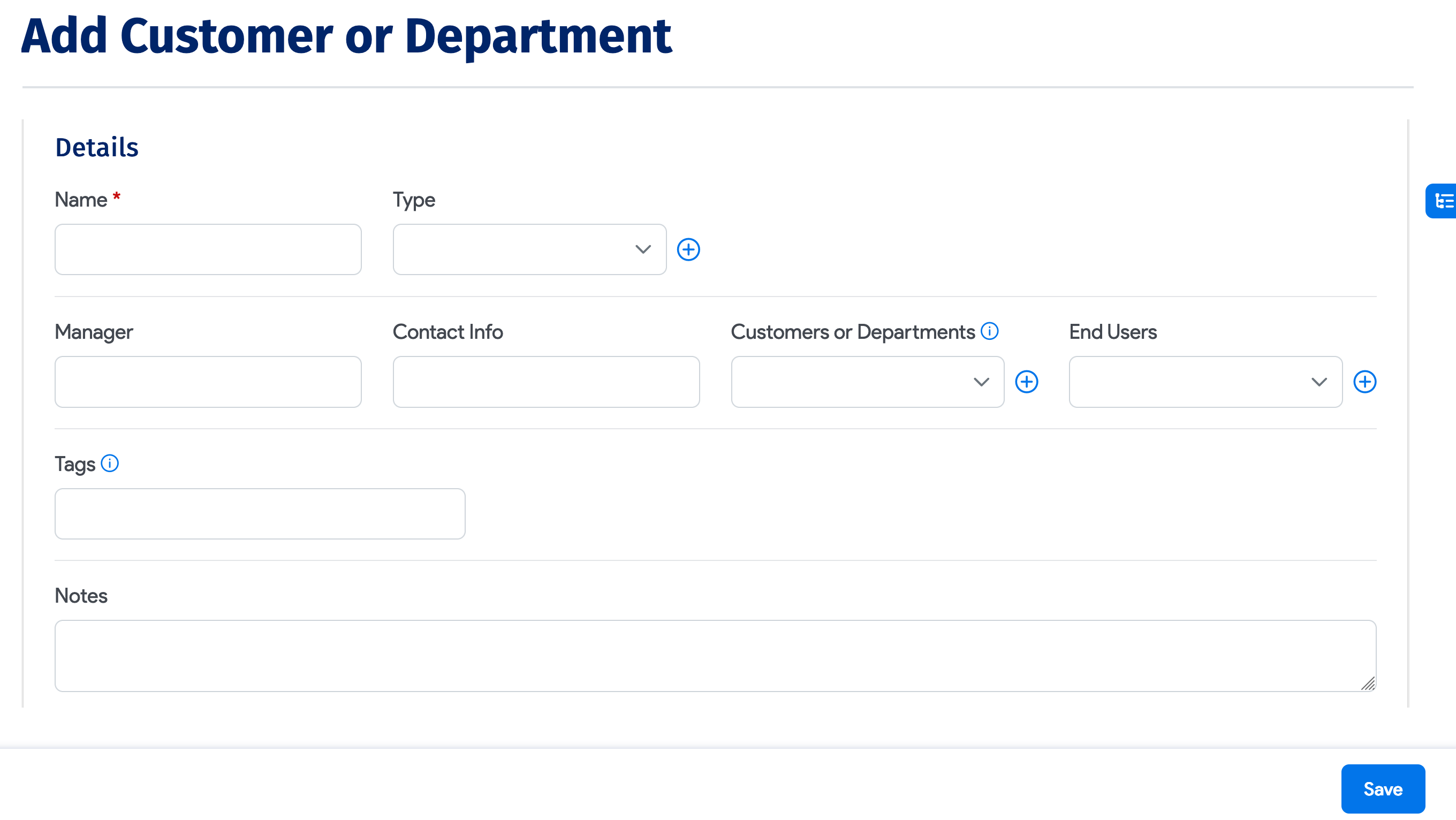Click the Tags input field

(x=260, y=513)
